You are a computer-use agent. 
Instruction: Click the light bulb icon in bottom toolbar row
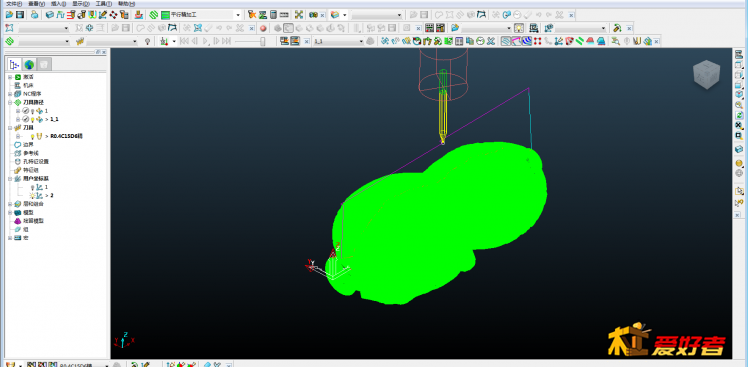[x=147, y=42]
